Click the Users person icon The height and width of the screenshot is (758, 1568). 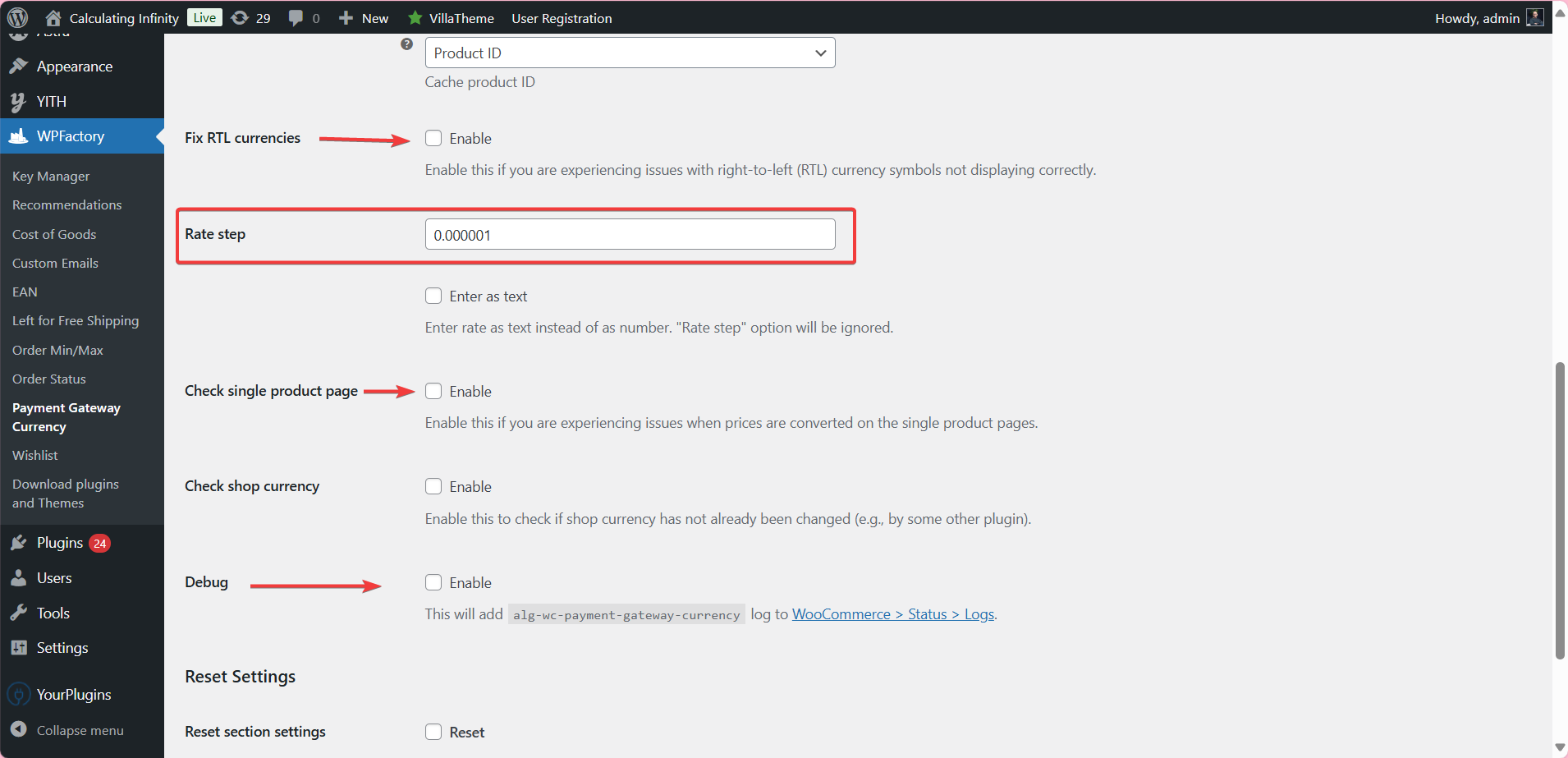[x=19, y=577]
